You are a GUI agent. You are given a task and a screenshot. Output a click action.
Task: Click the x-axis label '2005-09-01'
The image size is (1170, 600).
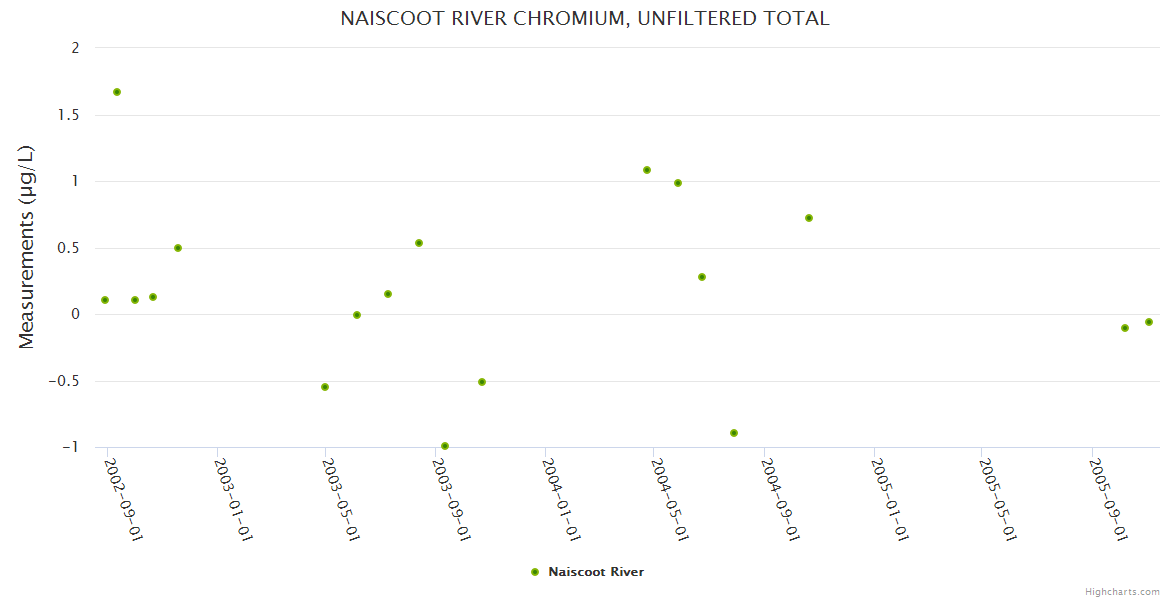(x=1107, y=499)
